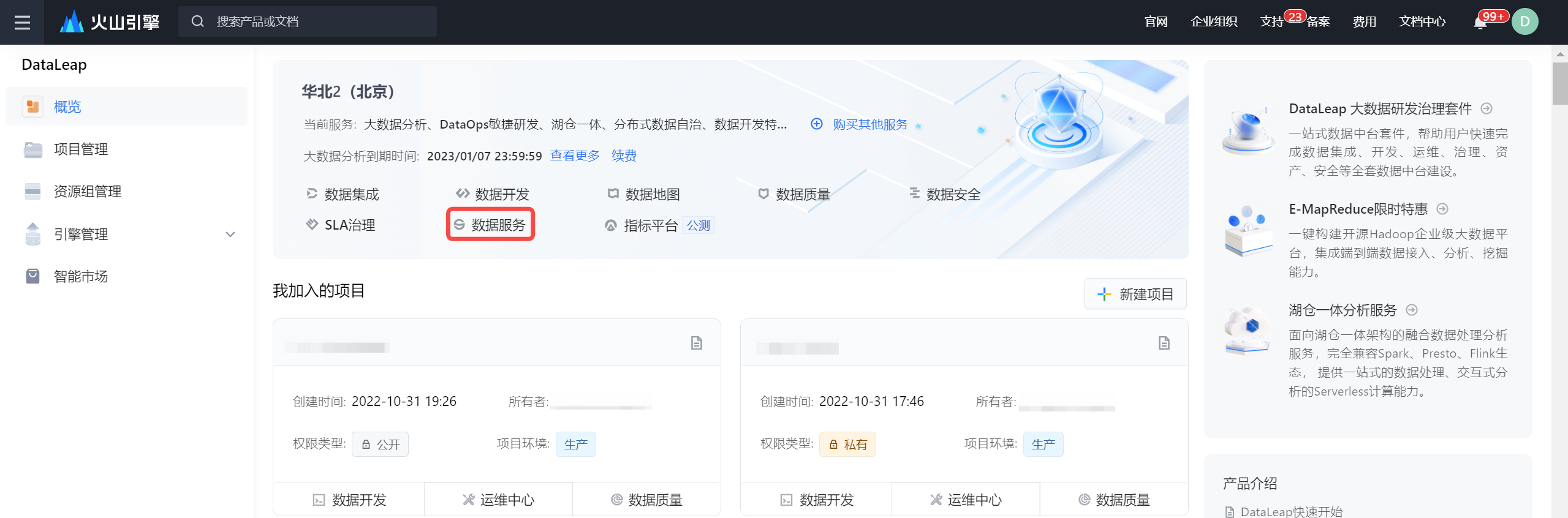Click the 私有 permission tag
The width and height of the screenshot is (1568, 518).
847,444
